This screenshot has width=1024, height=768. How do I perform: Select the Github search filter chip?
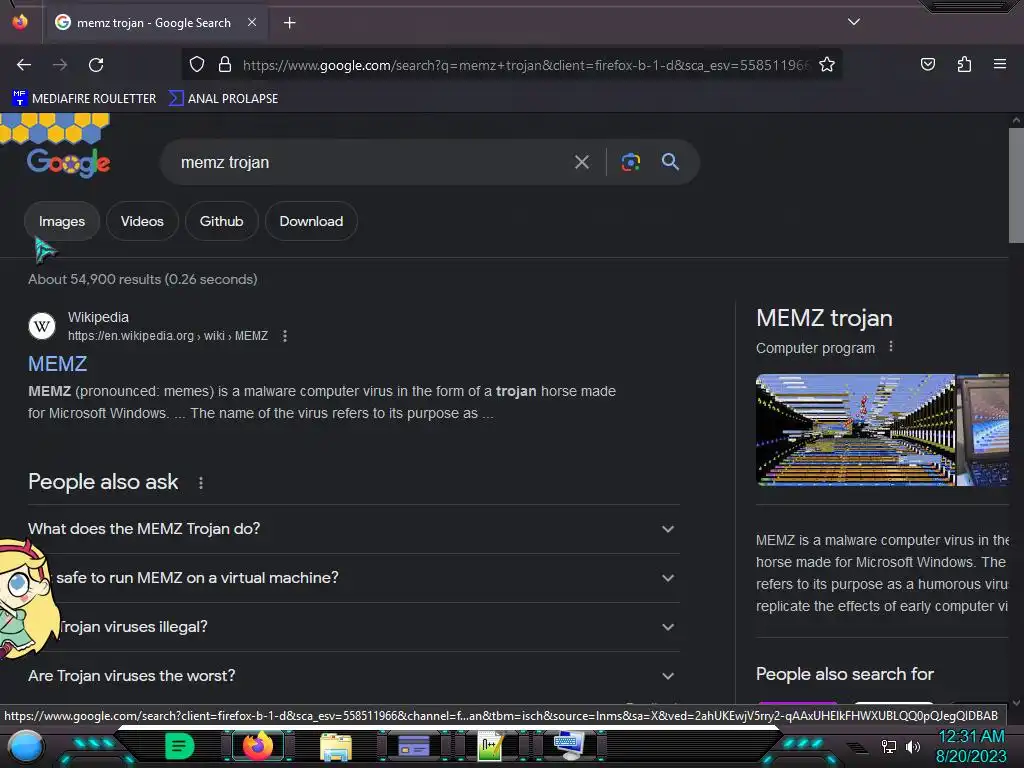[x=221, y=221]
